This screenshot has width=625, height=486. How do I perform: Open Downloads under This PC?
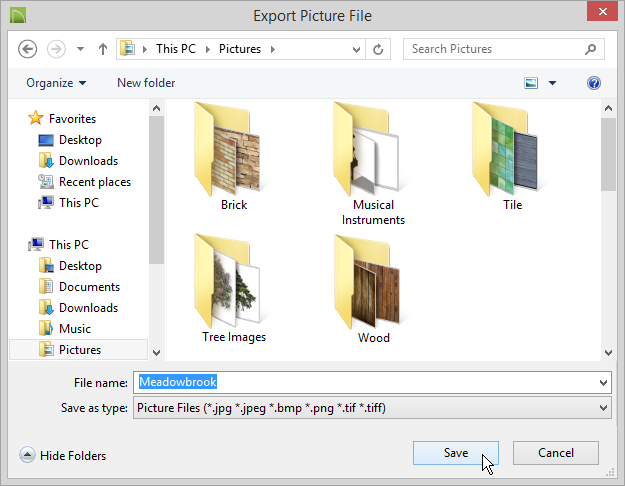pos(78,308)
